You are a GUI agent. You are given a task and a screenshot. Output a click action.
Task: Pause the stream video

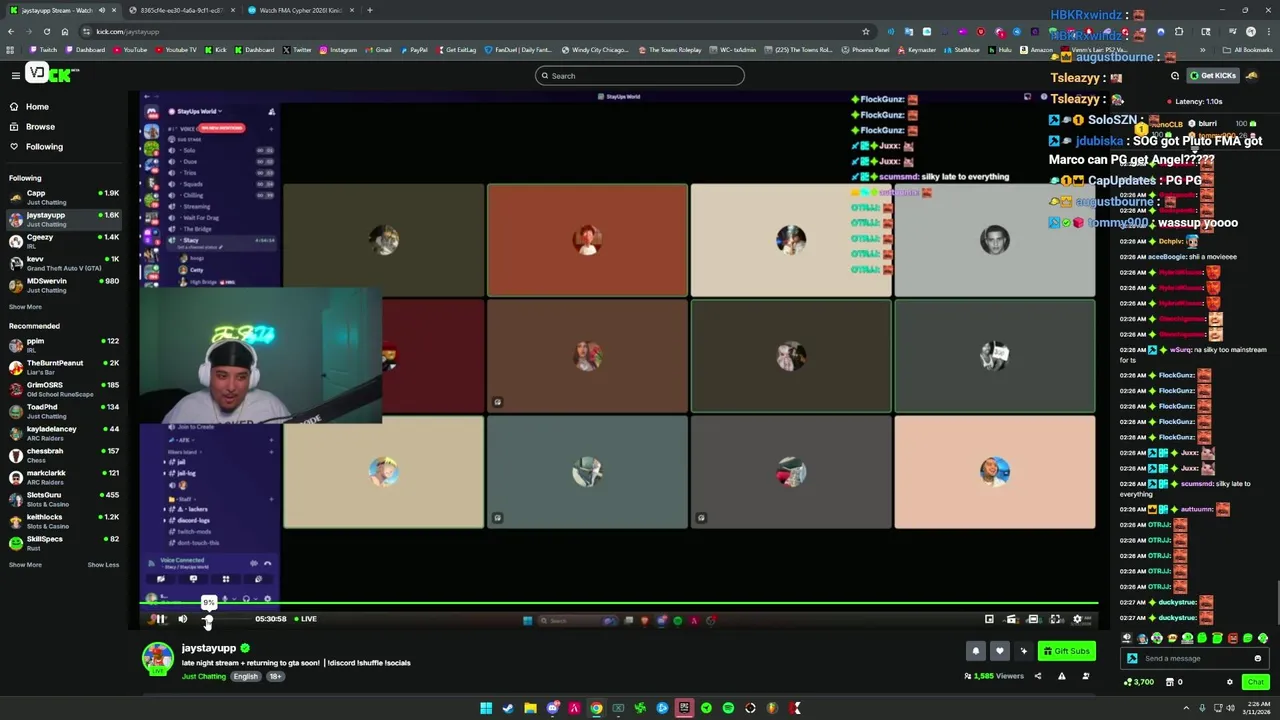tap(160, 619)
